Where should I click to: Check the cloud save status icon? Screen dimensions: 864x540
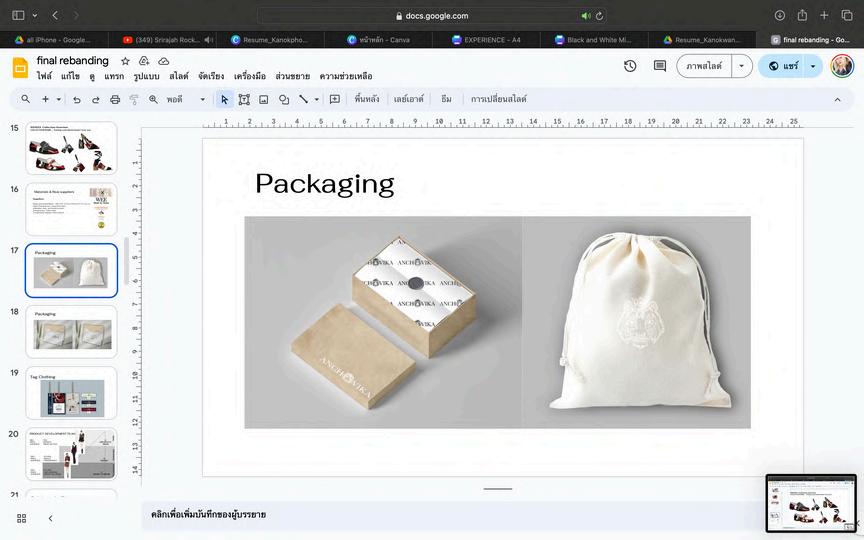(164, 61)
